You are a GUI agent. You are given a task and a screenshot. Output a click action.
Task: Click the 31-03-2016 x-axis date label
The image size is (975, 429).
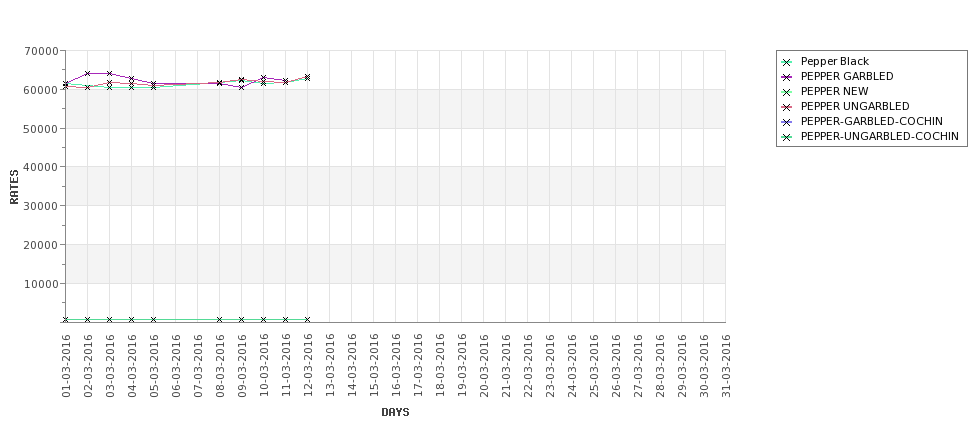726,366
